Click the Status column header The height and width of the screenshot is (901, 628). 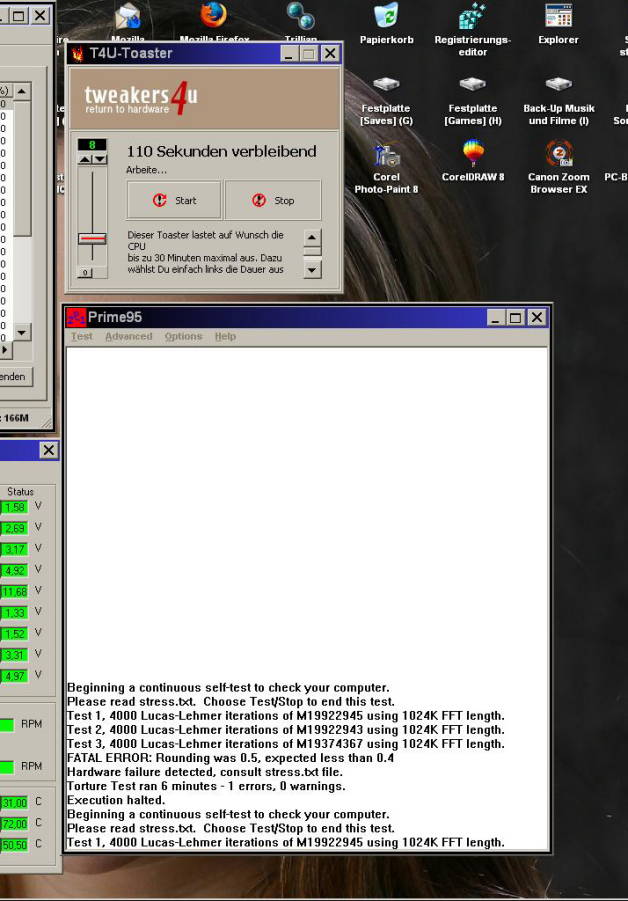point(20,492)
